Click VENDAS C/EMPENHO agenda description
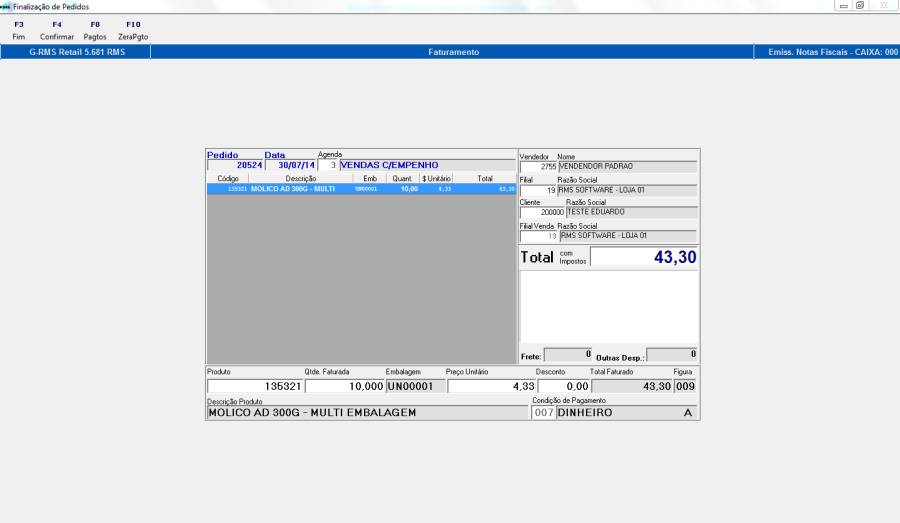 point(428,165)
